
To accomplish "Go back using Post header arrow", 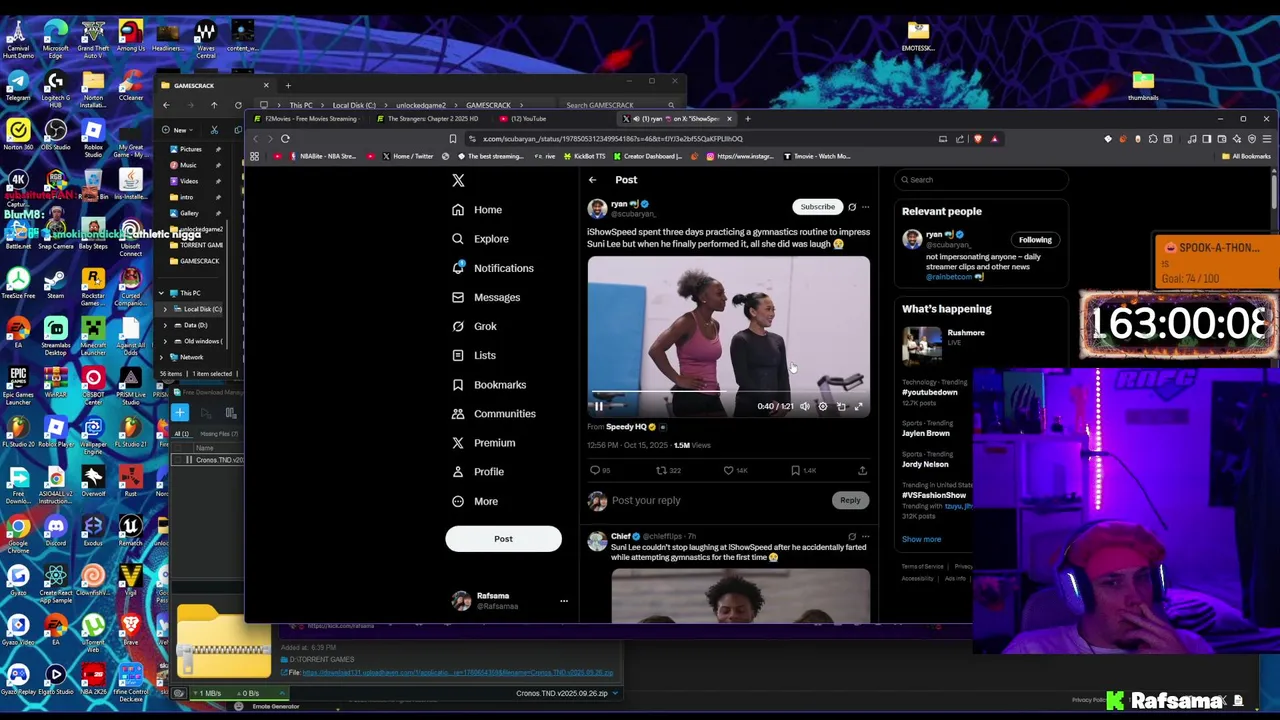I will [592, 180].
